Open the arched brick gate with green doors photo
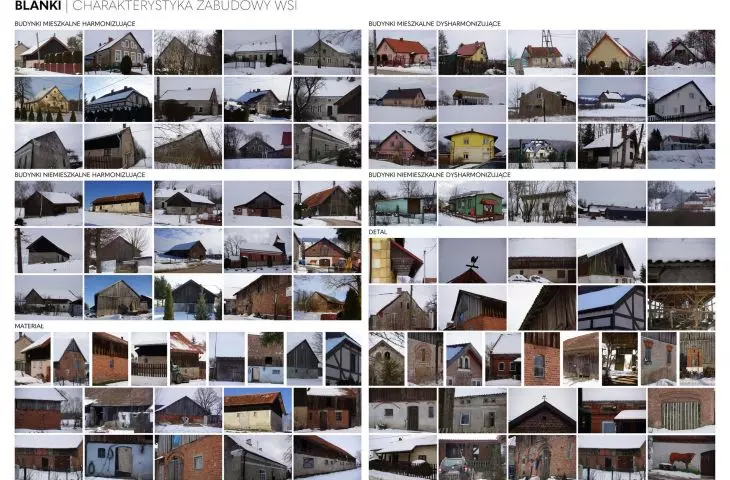The width and height of the screenshot is (730, 480). [681, 410]
